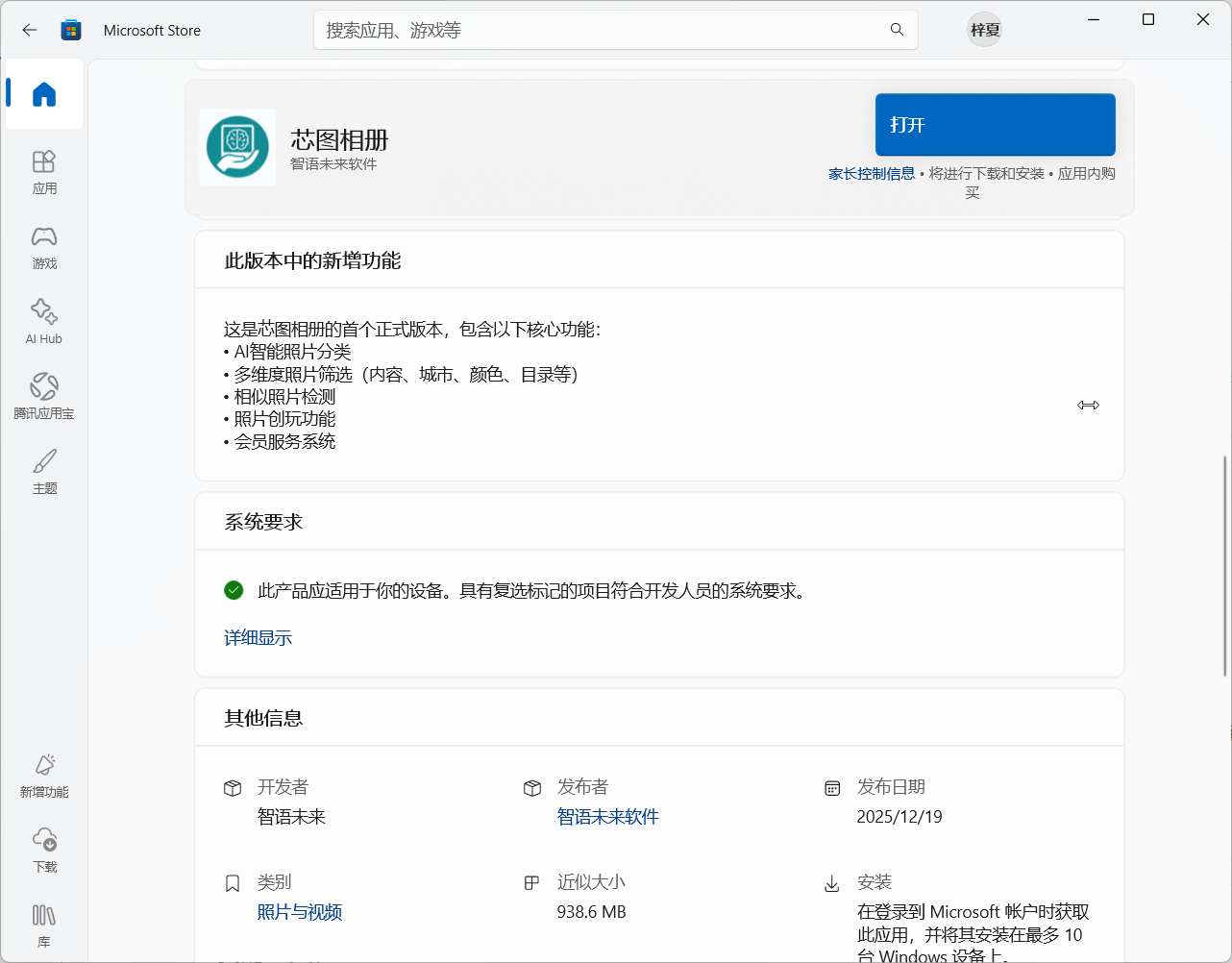Click the 打开 (Open) button

[995, 124]
